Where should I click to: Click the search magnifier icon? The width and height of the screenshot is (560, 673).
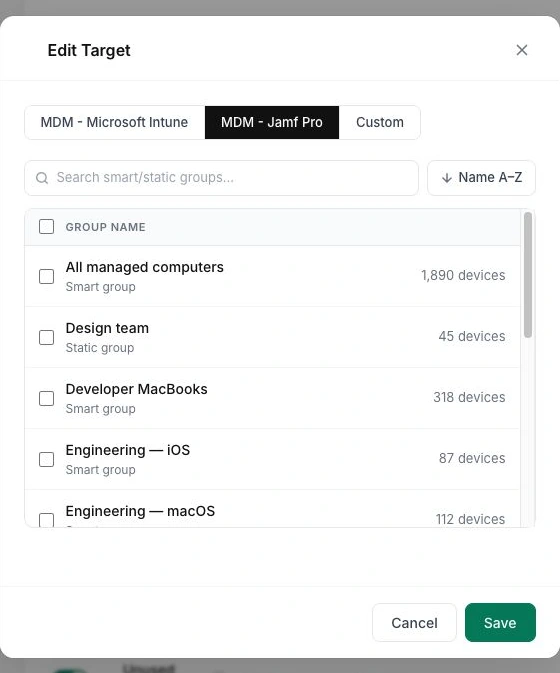(x=42, y=178)
